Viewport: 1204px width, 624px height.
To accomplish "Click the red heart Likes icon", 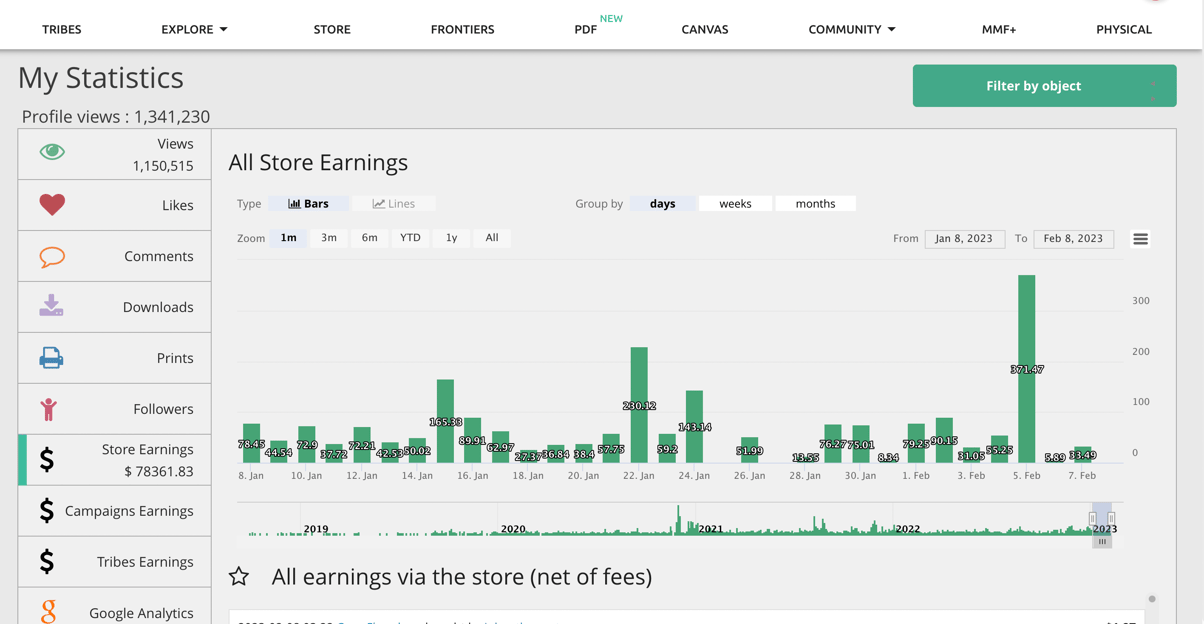I will click(52, 204).
